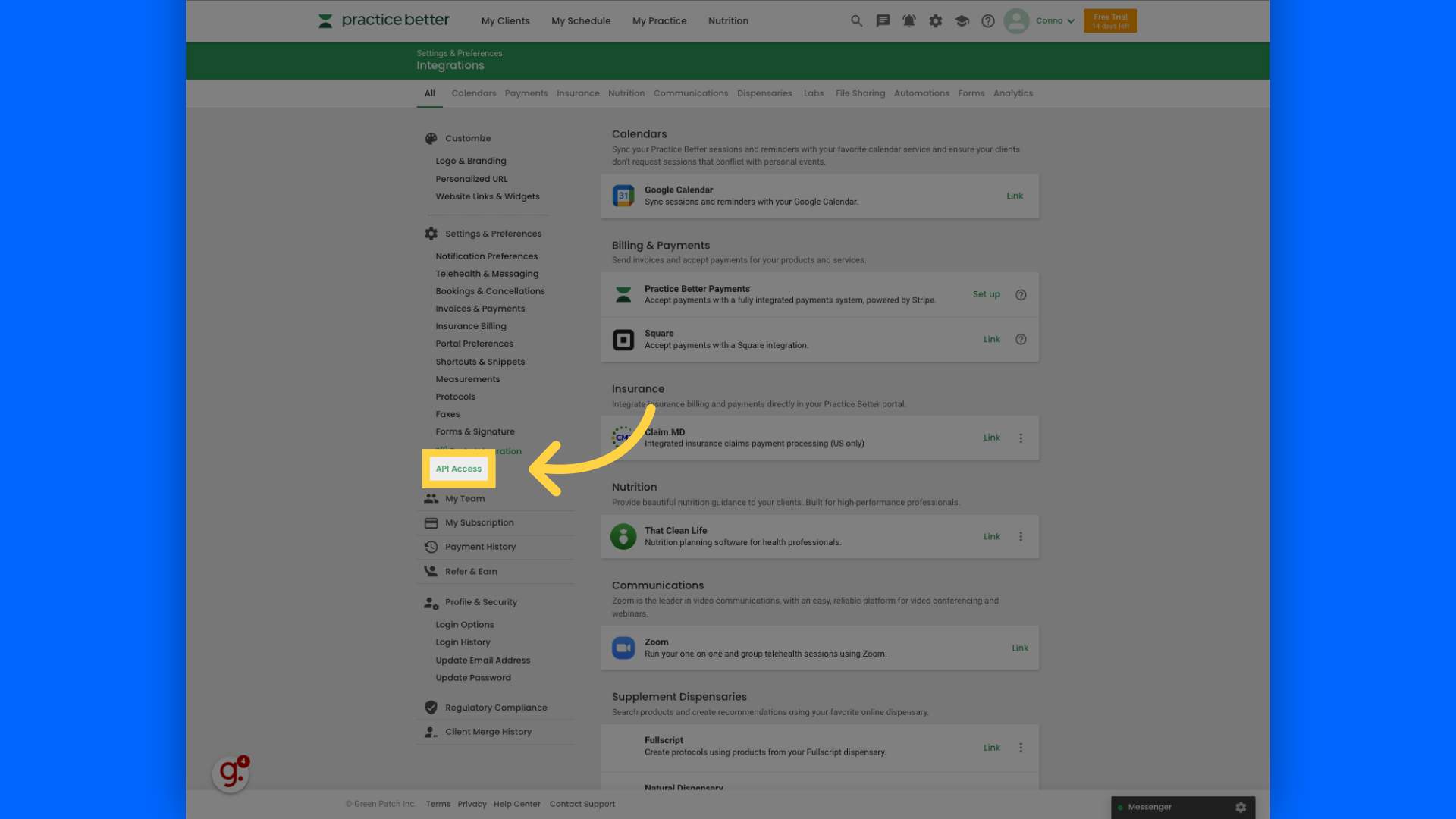
Task: Click the Google Calendar icon
Action: pyautogui.click(x=623, y=196)
